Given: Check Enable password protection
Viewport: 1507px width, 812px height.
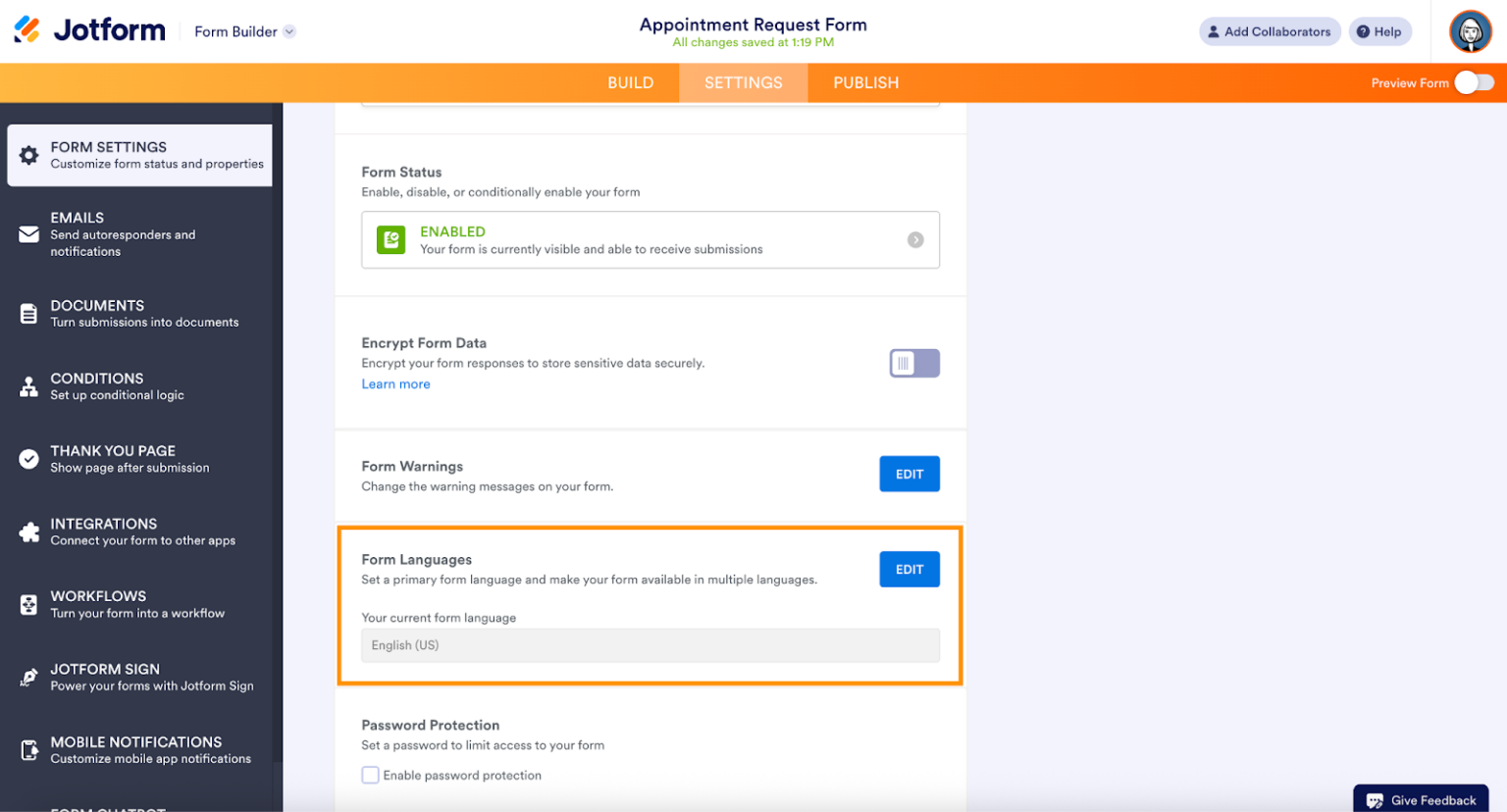Looking at the screenshot, I should tap(371, 775).
